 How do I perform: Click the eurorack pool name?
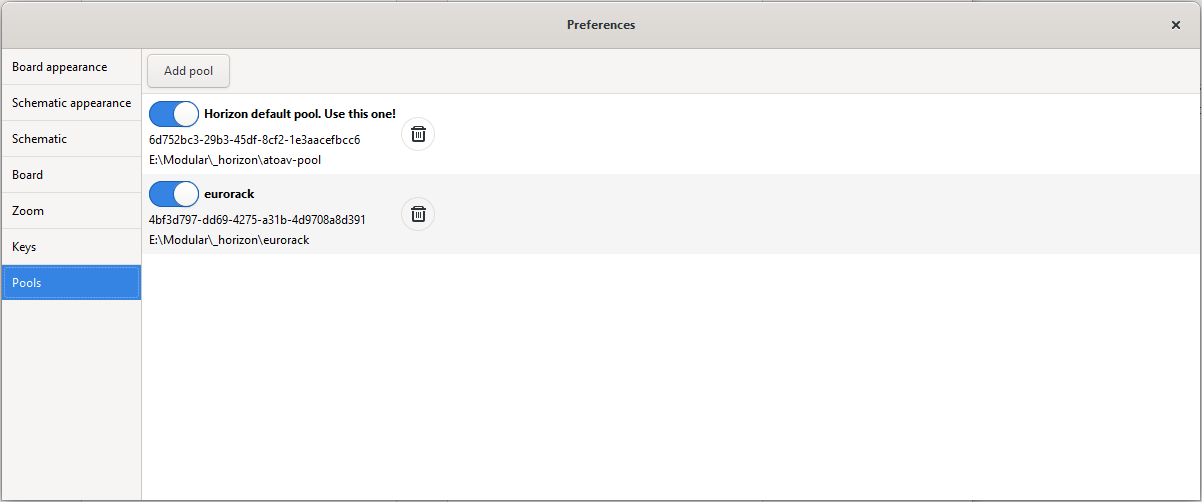[x=236, y=194]
